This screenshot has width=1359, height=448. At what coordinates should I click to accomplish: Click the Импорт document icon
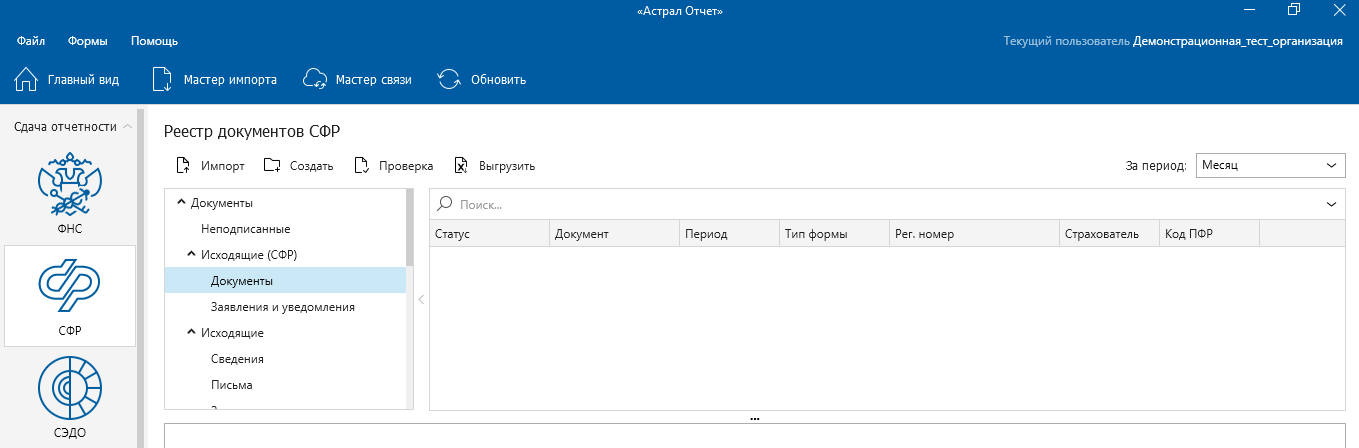[183, 166]
